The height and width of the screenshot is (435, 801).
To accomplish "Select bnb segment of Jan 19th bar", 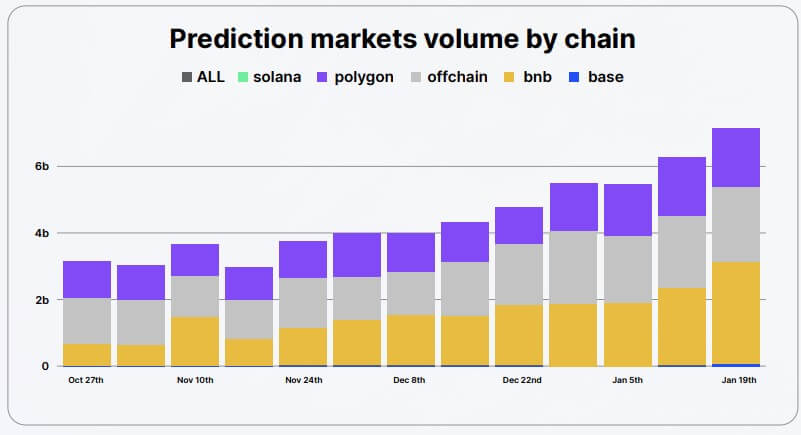I will coord(735,312).
